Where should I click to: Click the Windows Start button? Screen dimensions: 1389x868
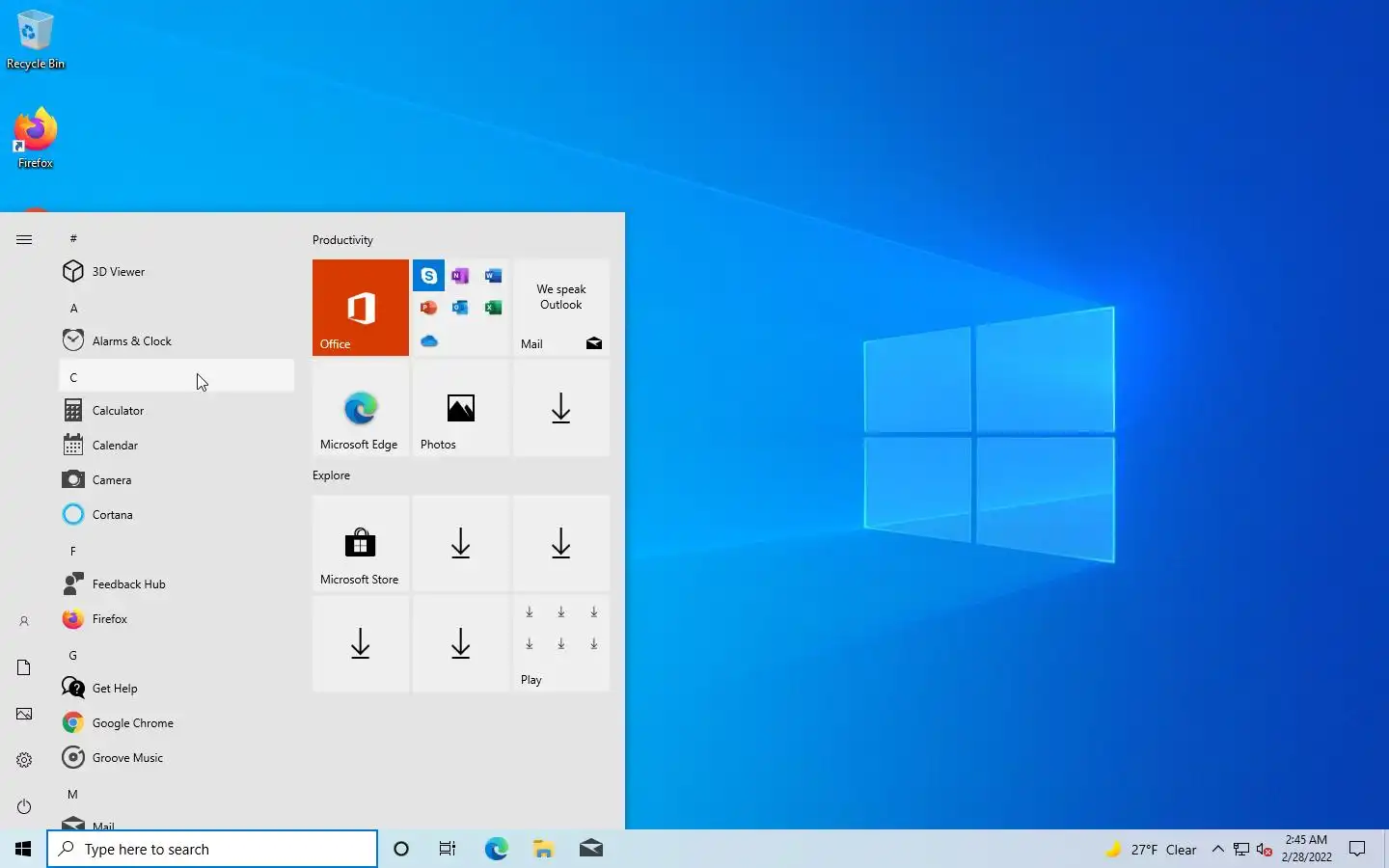(x=23, y=849)
